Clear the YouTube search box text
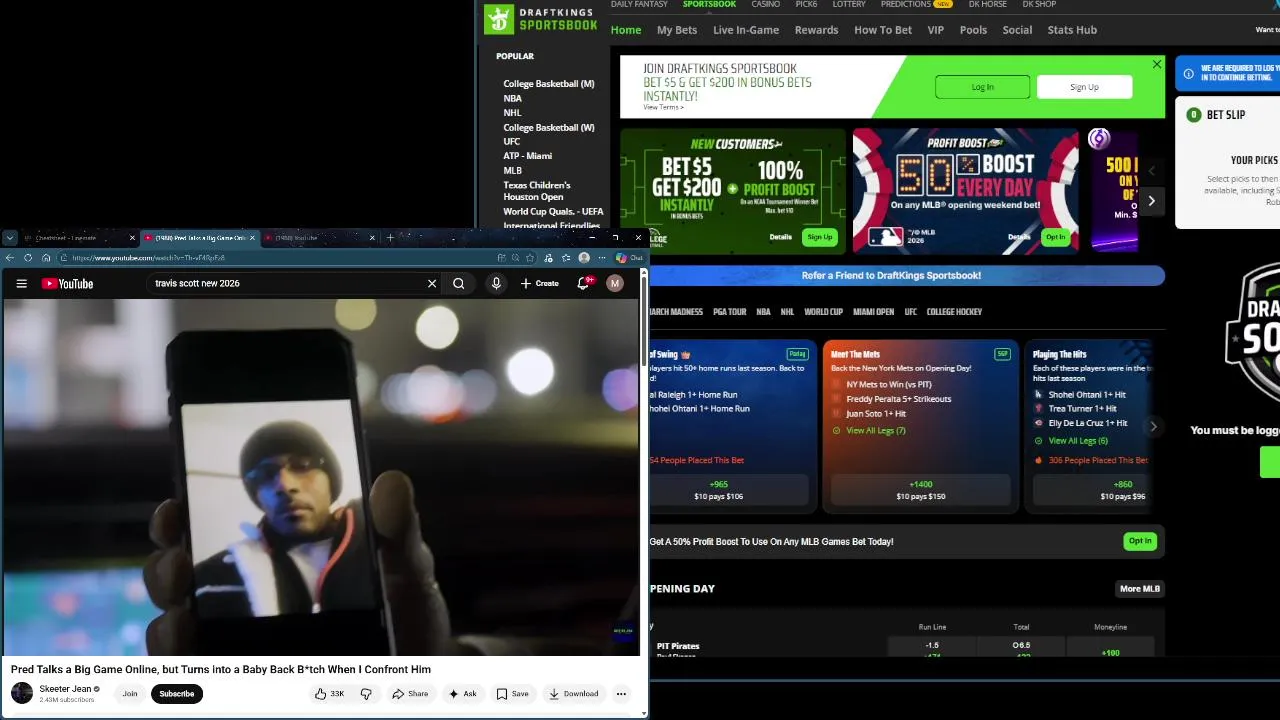Viewport: 1280px width, 720px height. coord(432,284)
